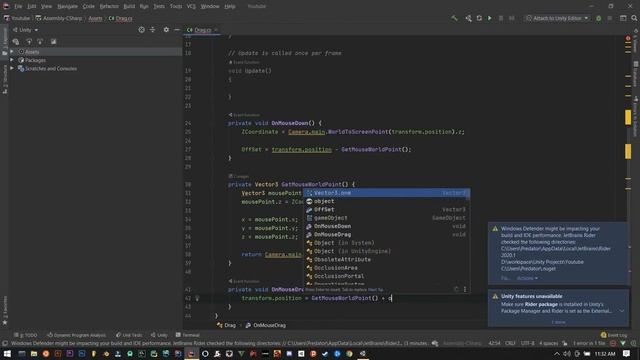Open the Tools menu
640x360 pixels.
[x=176, y=6]
